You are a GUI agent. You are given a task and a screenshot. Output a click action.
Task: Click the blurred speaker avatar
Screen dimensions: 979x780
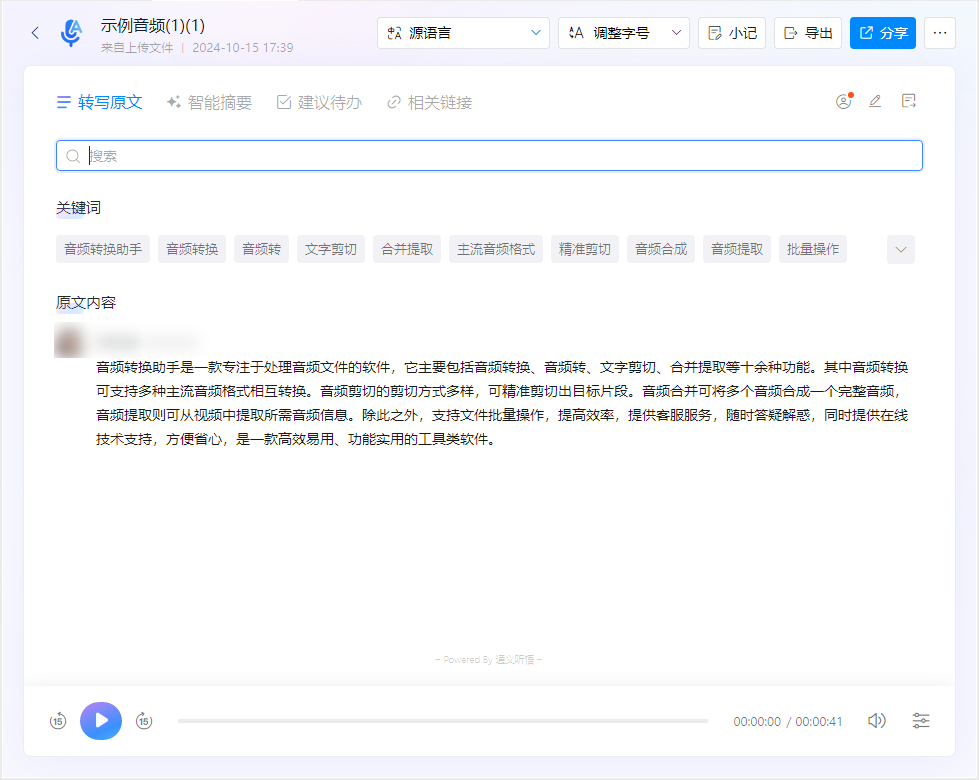click(69, 340)
